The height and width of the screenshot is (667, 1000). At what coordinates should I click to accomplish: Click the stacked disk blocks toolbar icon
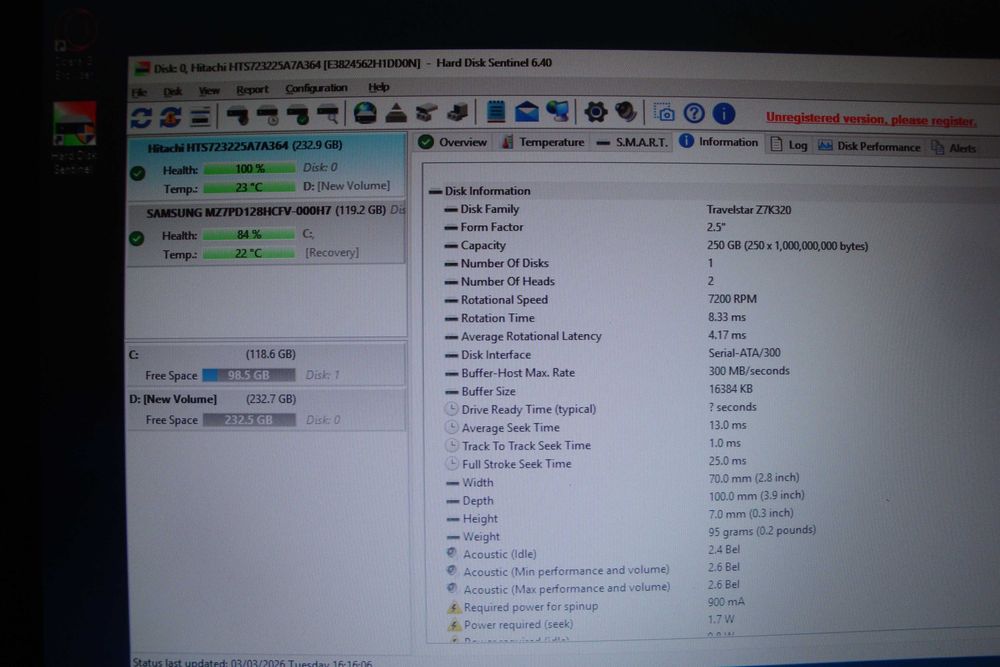(457, 114)
